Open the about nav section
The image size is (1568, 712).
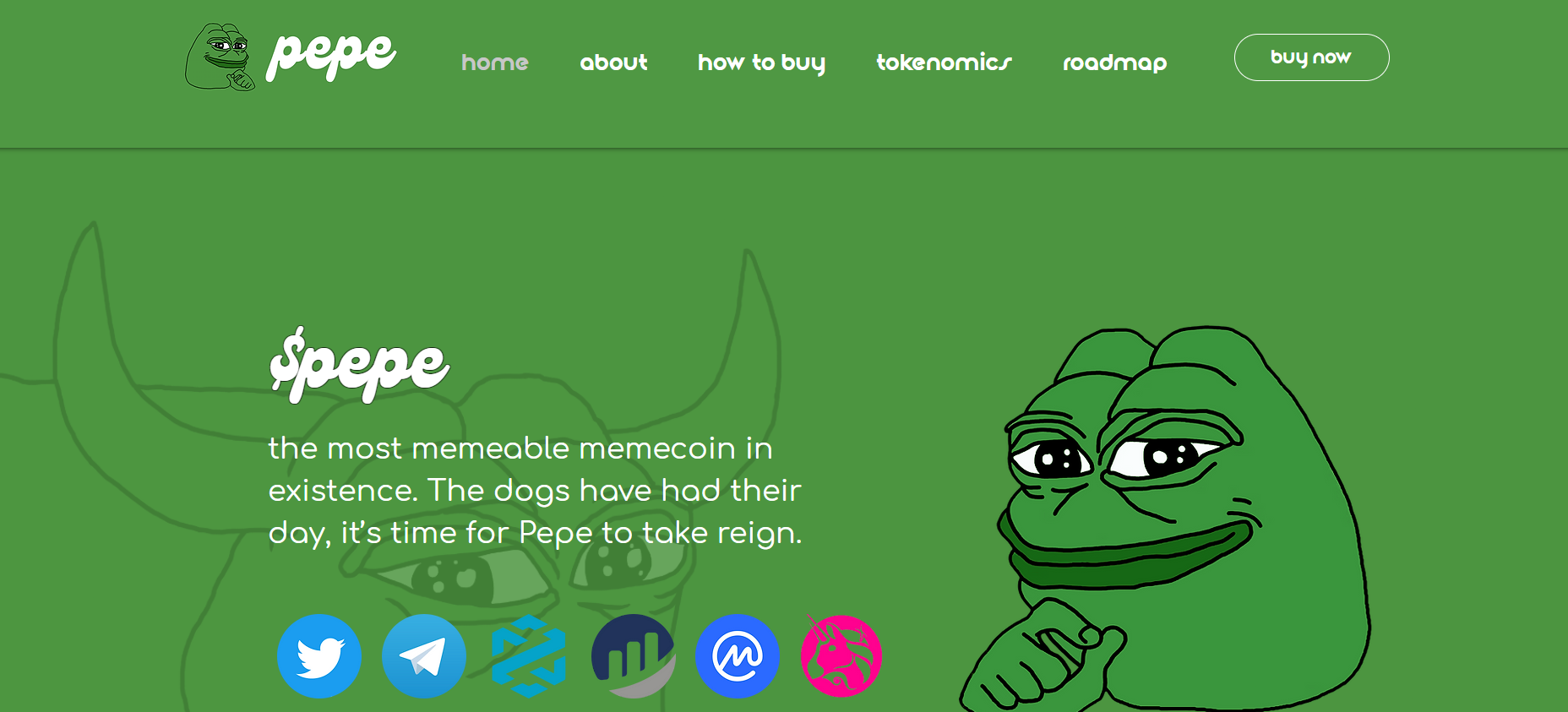point(613,63)
